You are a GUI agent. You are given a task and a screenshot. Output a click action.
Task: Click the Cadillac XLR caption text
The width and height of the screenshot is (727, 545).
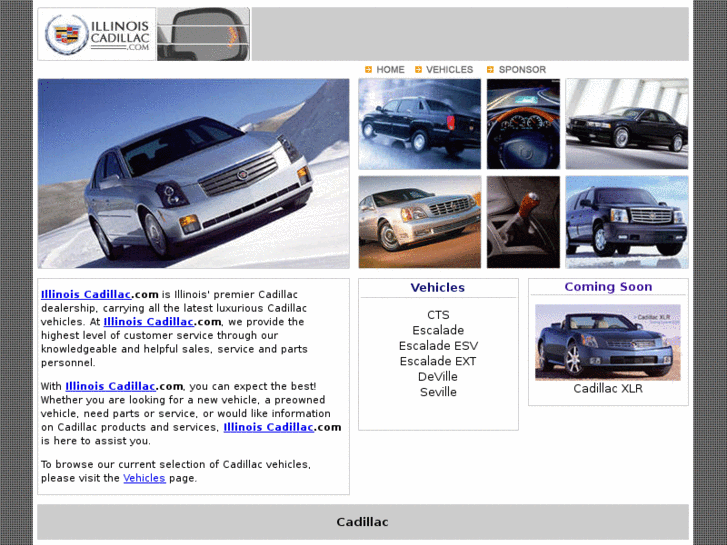click(608, 389)
